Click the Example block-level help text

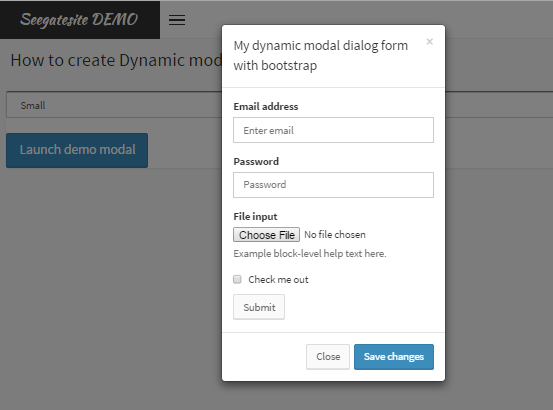[x=310, y=253]
